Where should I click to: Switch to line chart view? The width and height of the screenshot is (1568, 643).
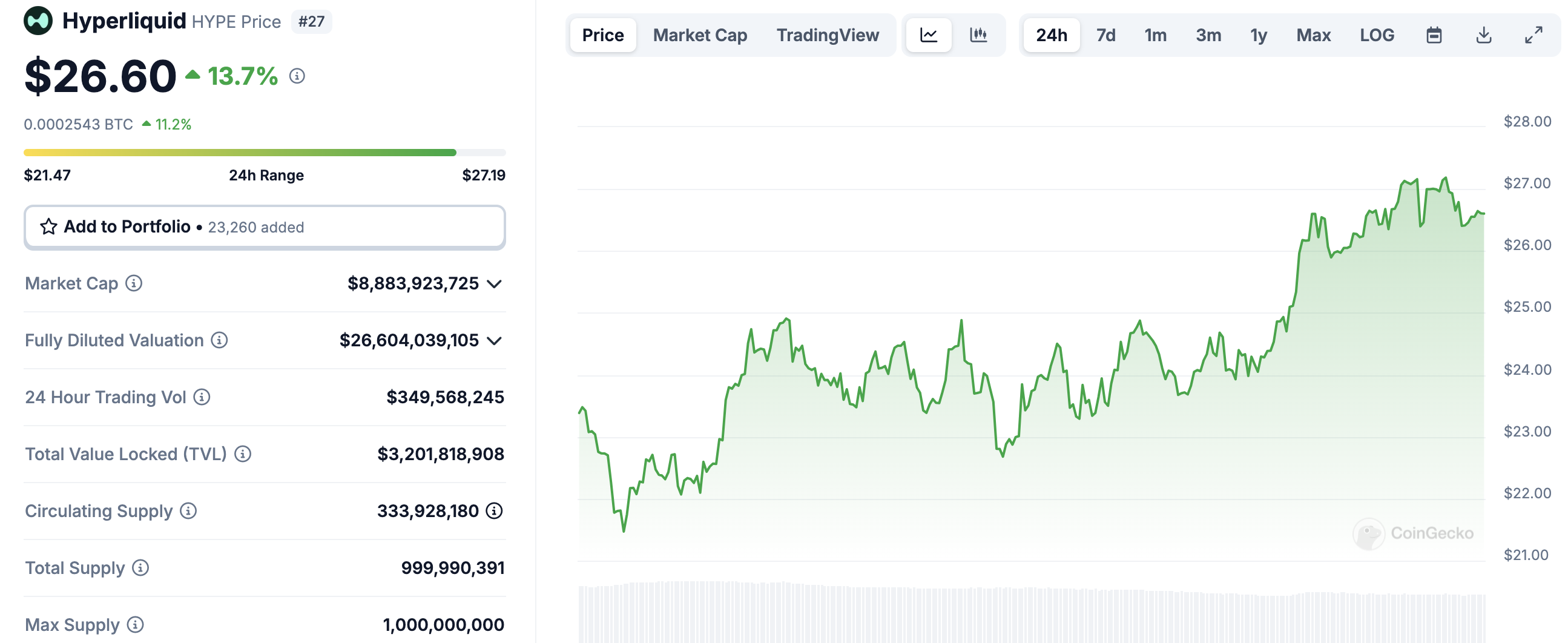[928, 35]
